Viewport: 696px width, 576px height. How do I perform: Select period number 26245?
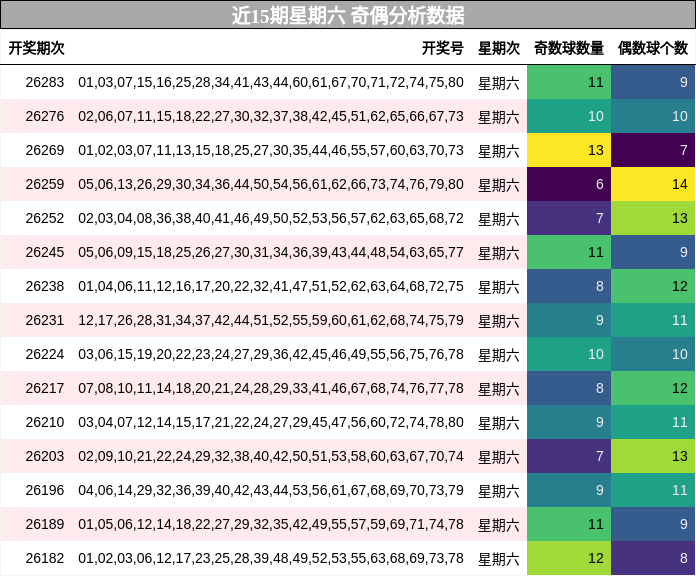point(44,252)
